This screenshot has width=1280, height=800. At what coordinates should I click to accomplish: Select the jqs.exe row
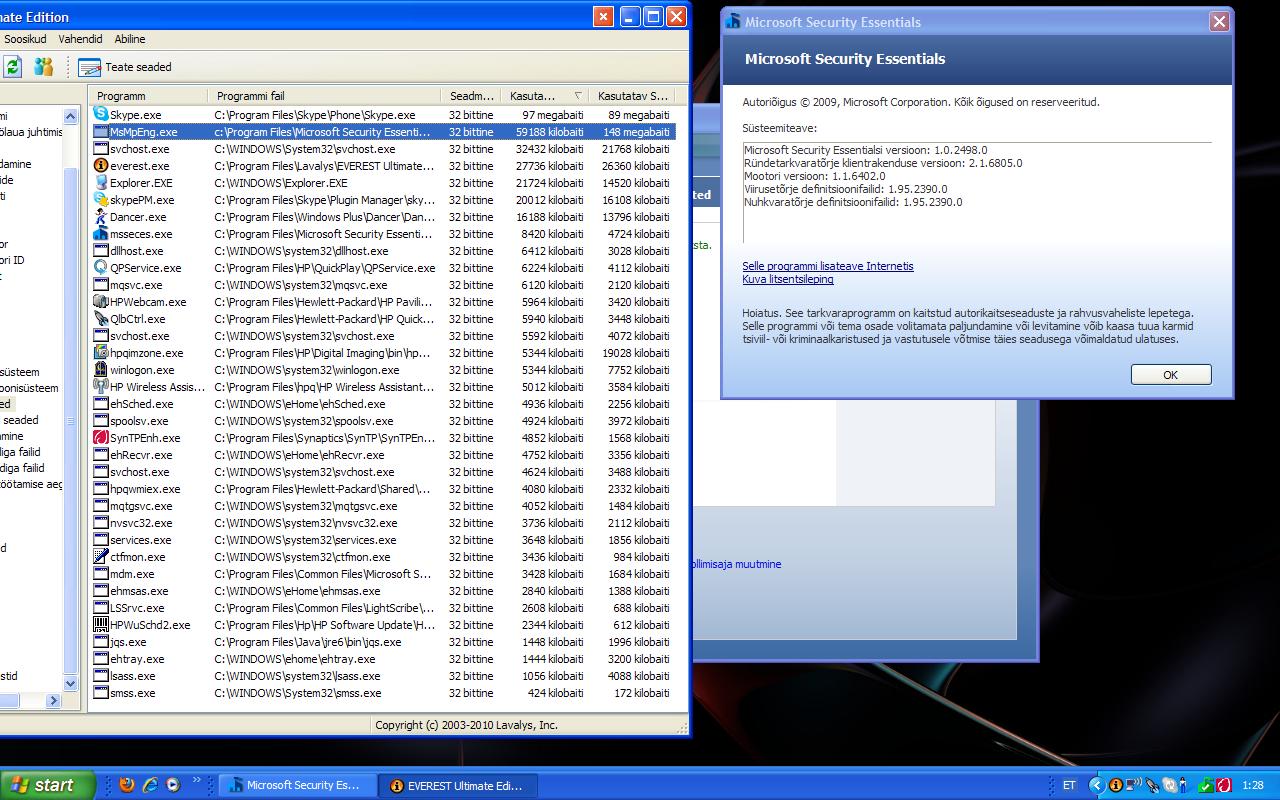383,642
